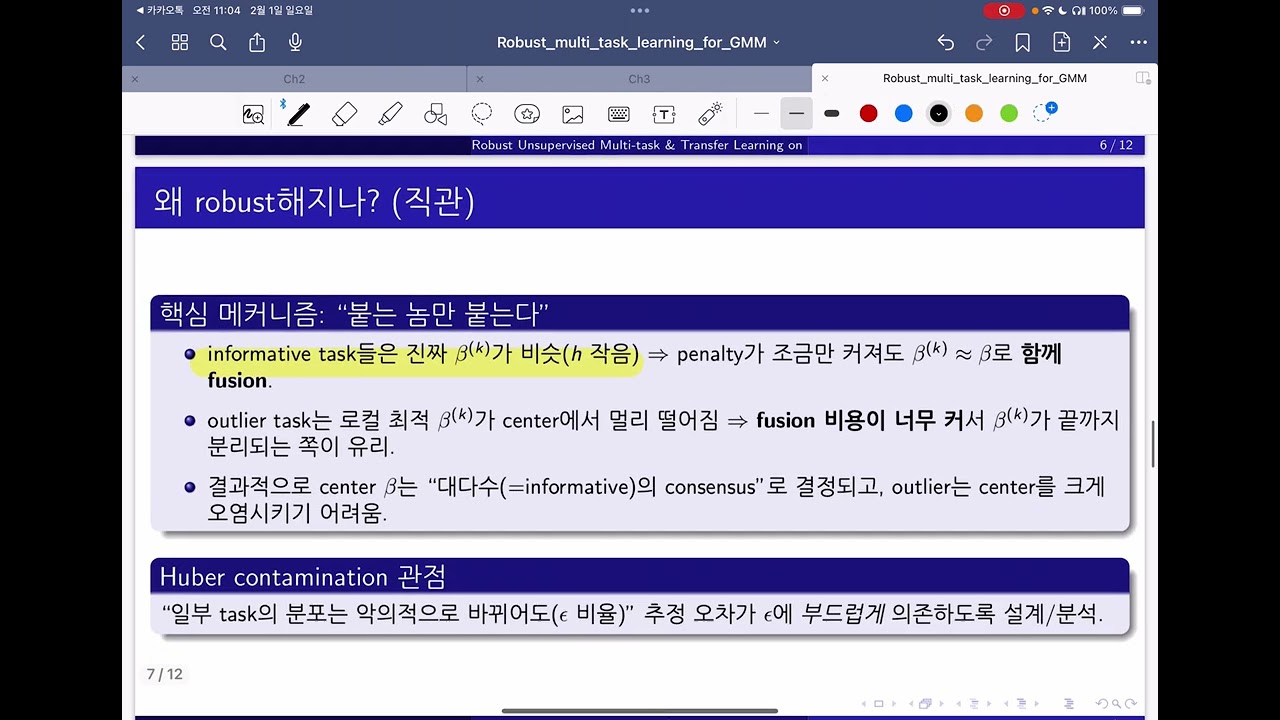Pick the red pen color

(x=868, y=114)
